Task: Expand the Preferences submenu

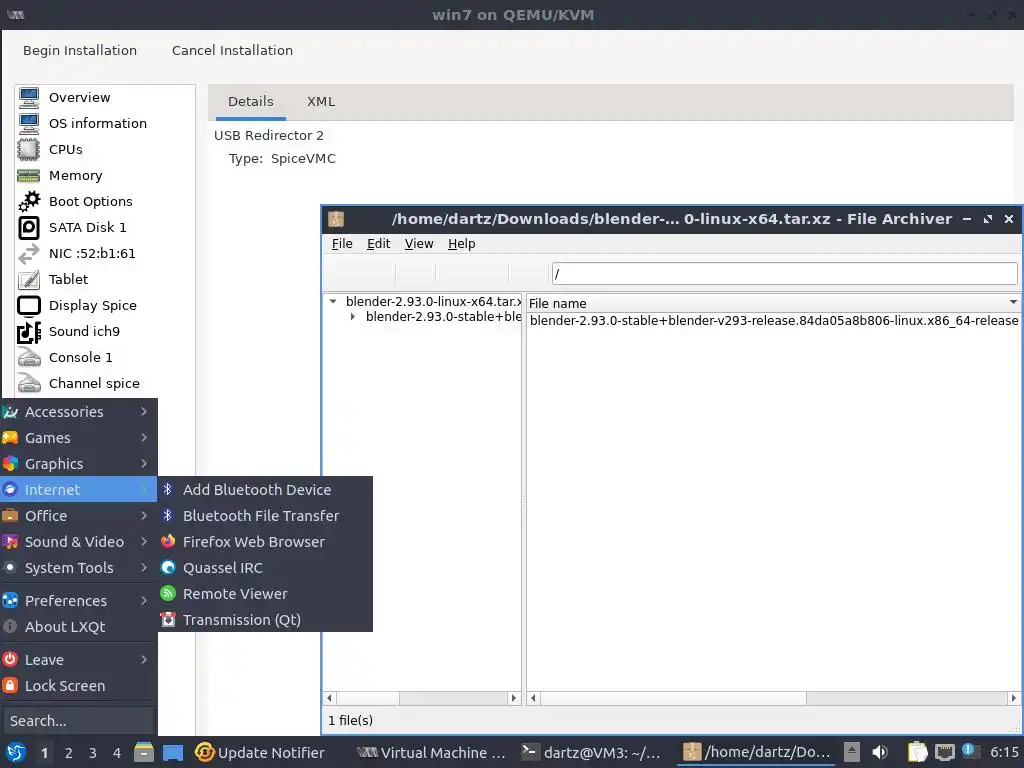Action: [78, 600]
